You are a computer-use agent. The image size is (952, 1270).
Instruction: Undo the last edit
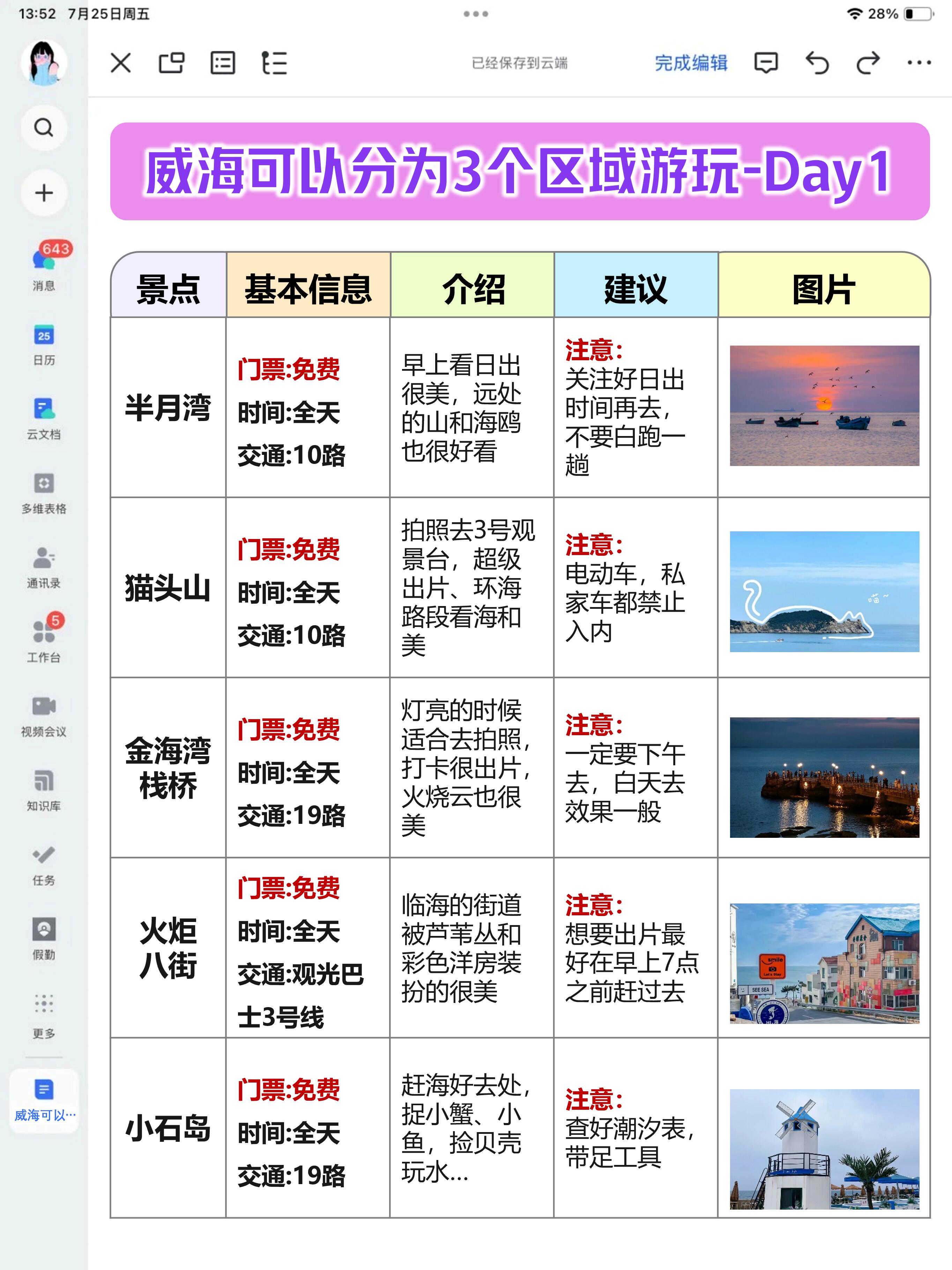click(817, 62)
